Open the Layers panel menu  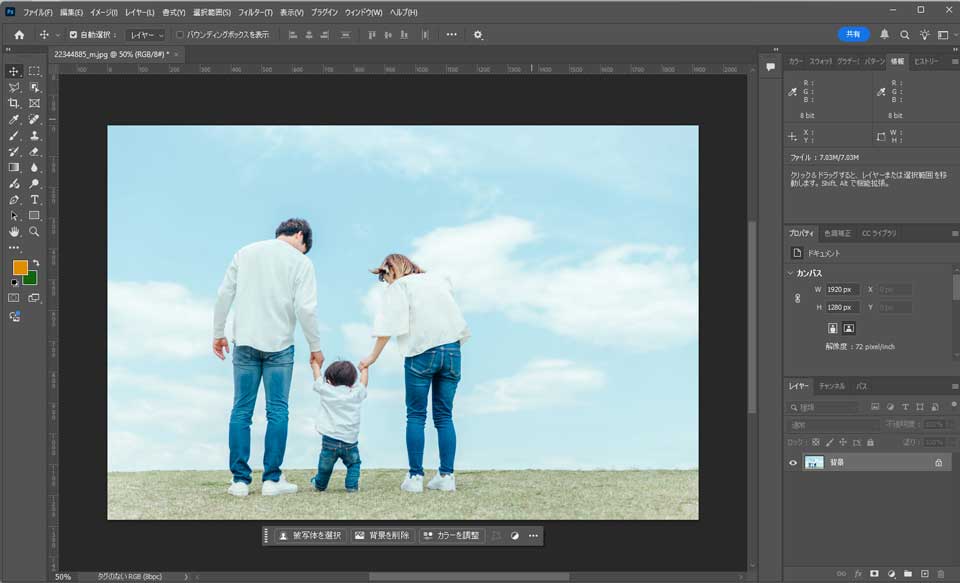pyautogui.click(x=954, y=386)
